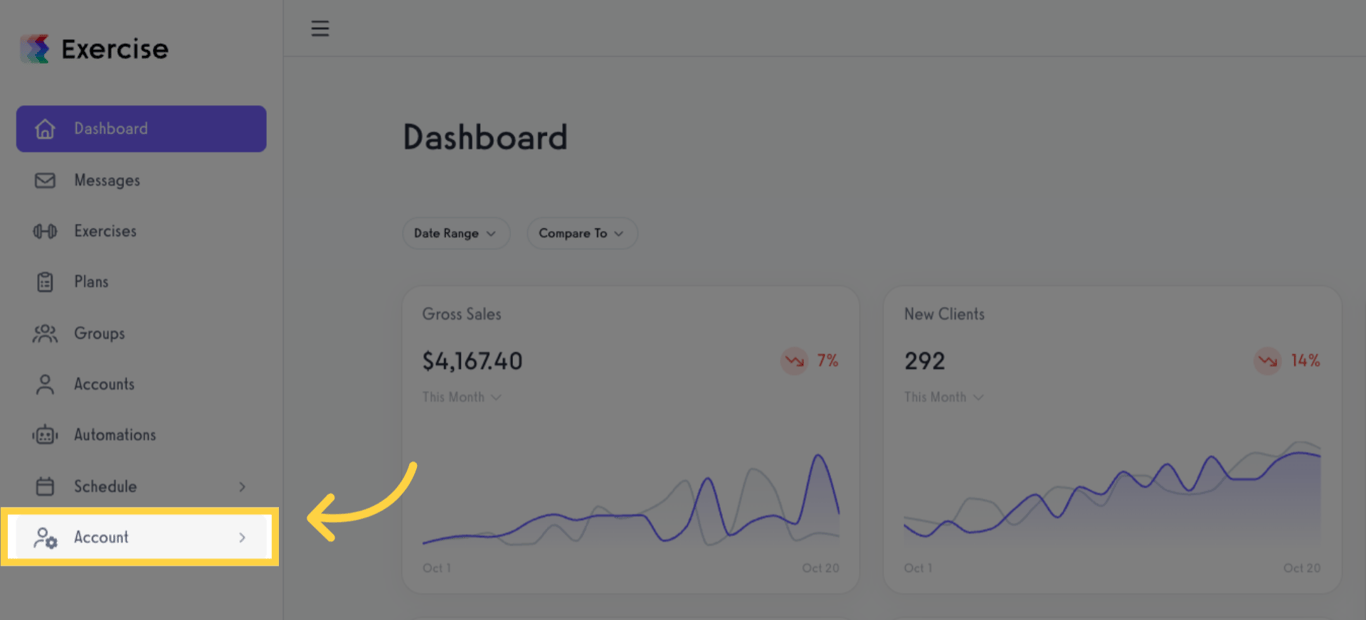Open New Clients This Month dropdown
This screenshot has height=620, width=1366.
(x=944, y=397)
